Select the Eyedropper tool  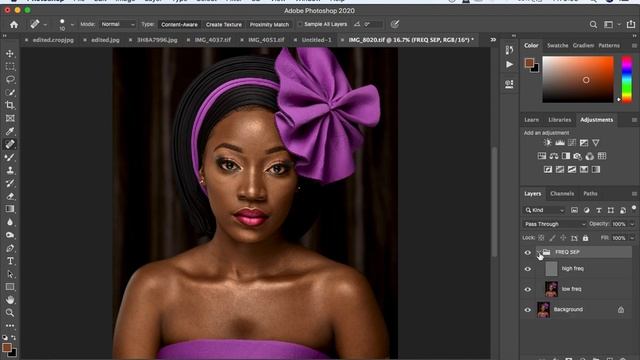click(10, 131)
